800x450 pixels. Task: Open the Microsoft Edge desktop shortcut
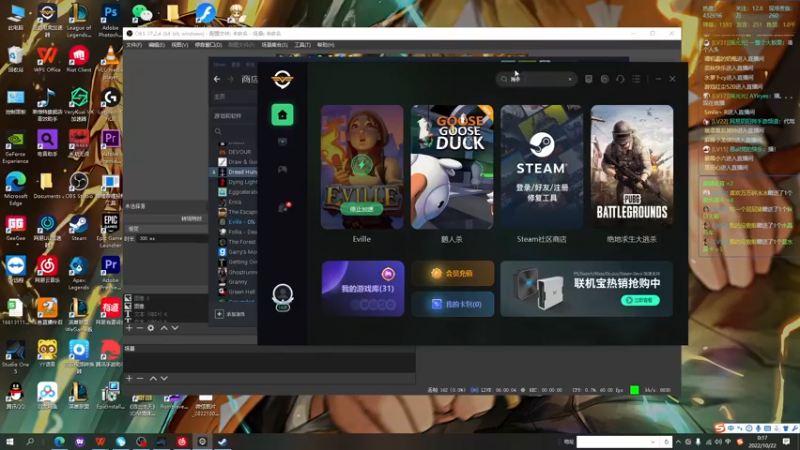(x=15, y=189)
